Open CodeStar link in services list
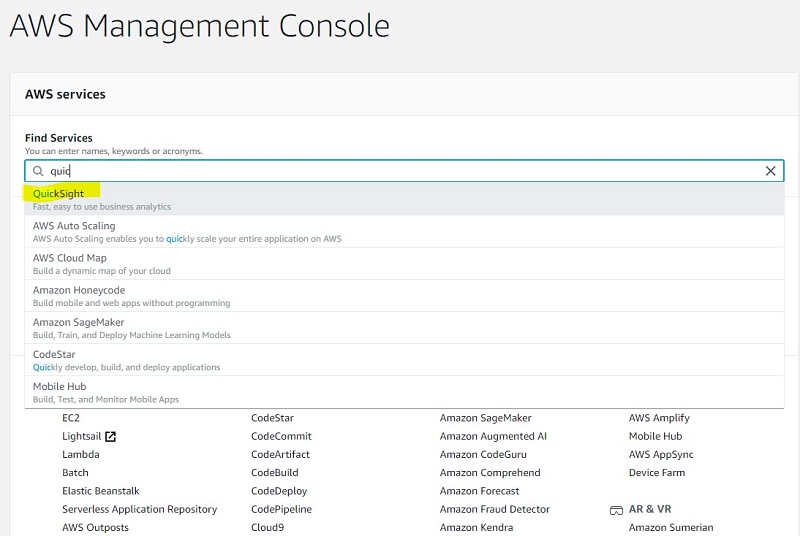800x536 pixels. [x=272, y=418]
